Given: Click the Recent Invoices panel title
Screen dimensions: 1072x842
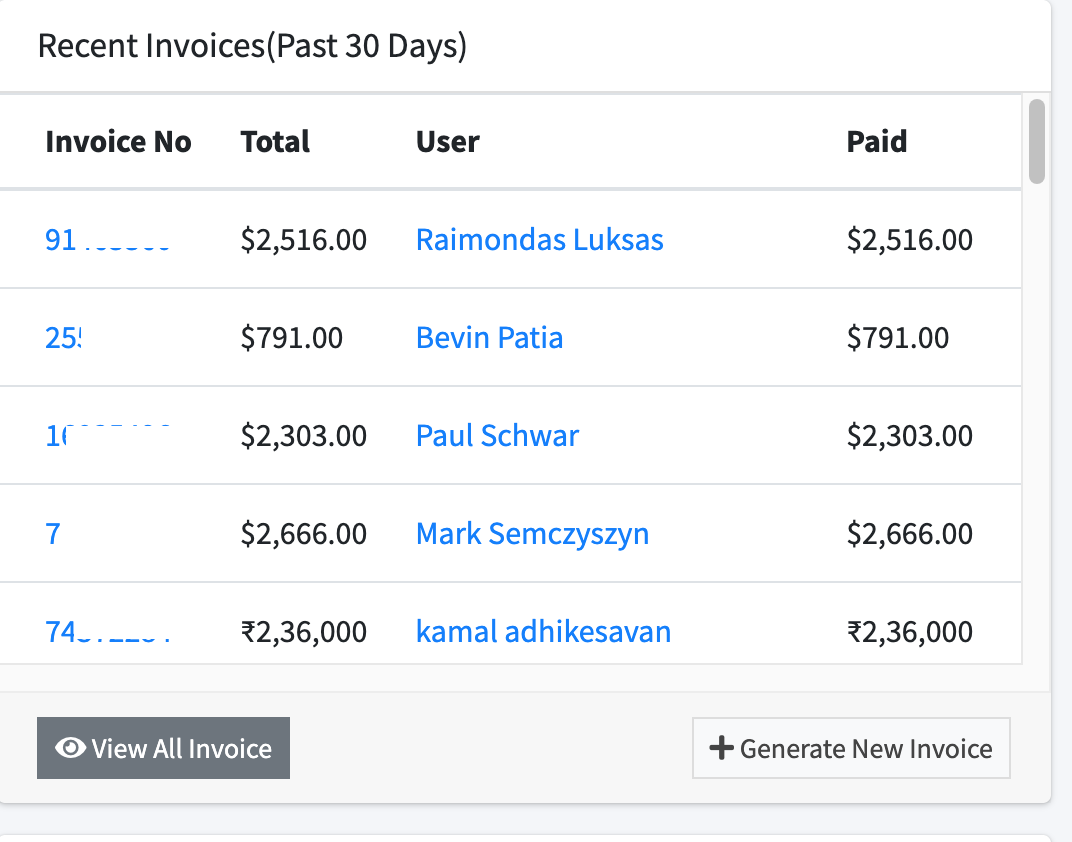Looking at the screenshot, I should (251, 46).
